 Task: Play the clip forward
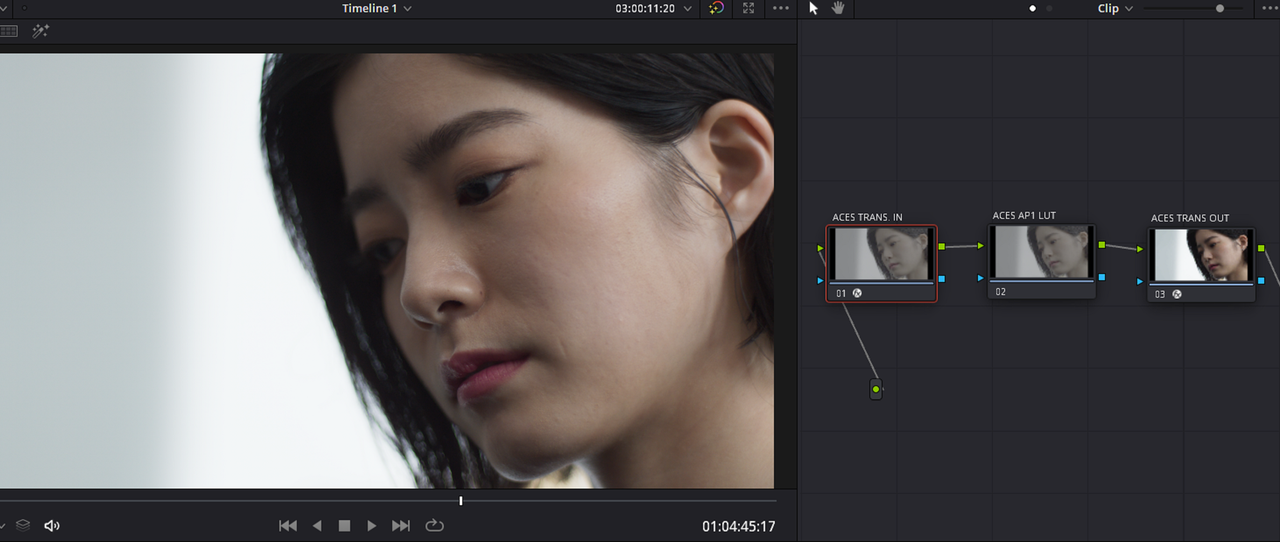click(x=372, y=525)
